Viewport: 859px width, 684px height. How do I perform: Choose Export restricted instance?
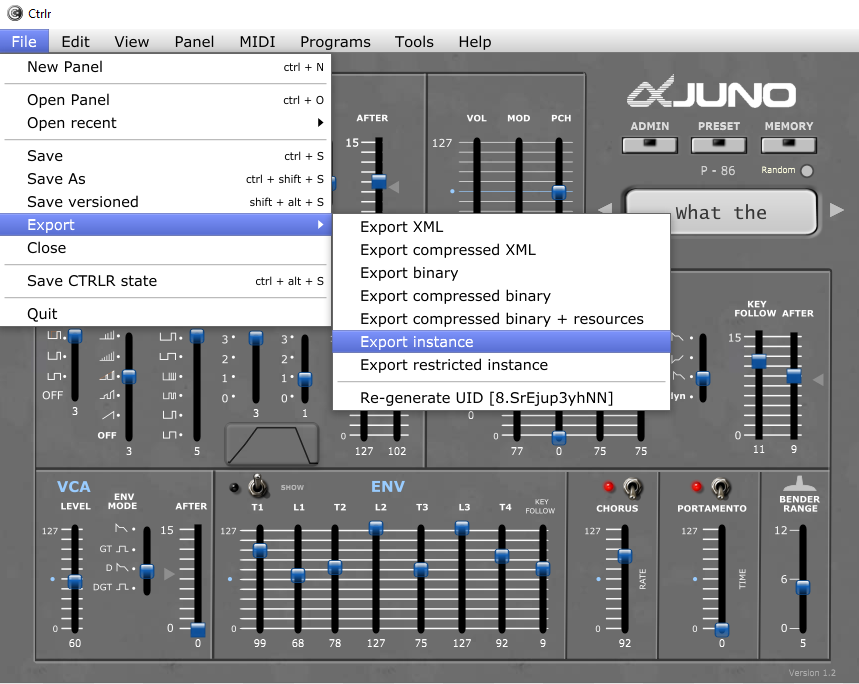[501, 365]
